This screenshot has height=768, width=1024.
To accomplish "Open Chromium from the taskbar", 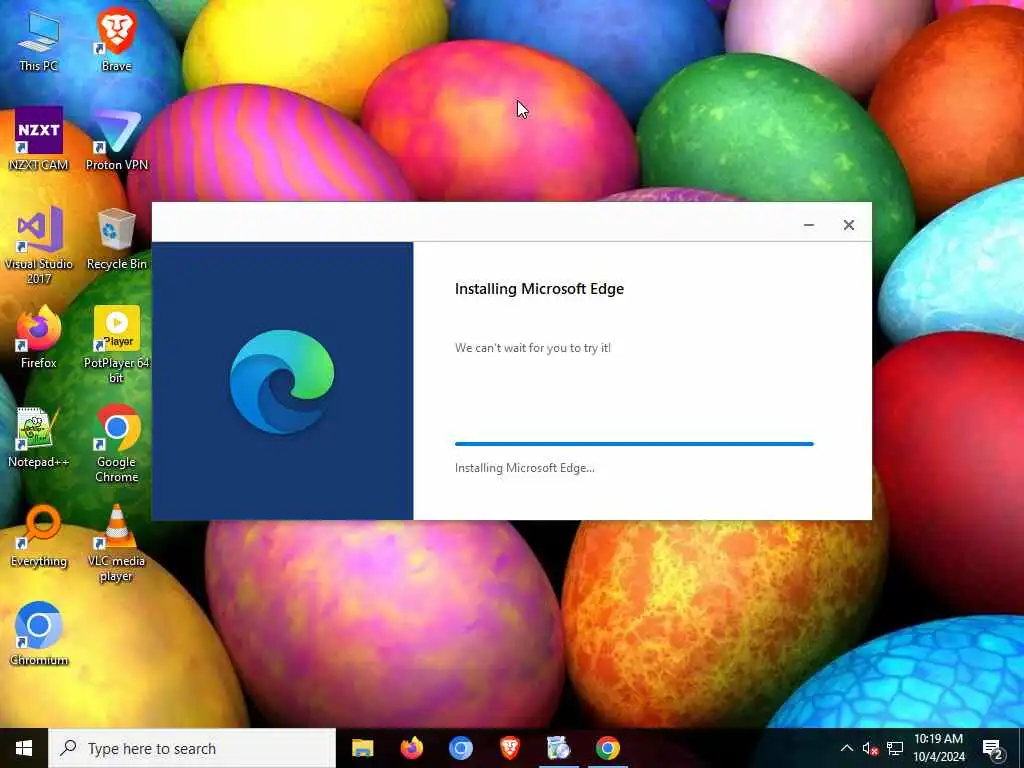I will coord(460,748).
